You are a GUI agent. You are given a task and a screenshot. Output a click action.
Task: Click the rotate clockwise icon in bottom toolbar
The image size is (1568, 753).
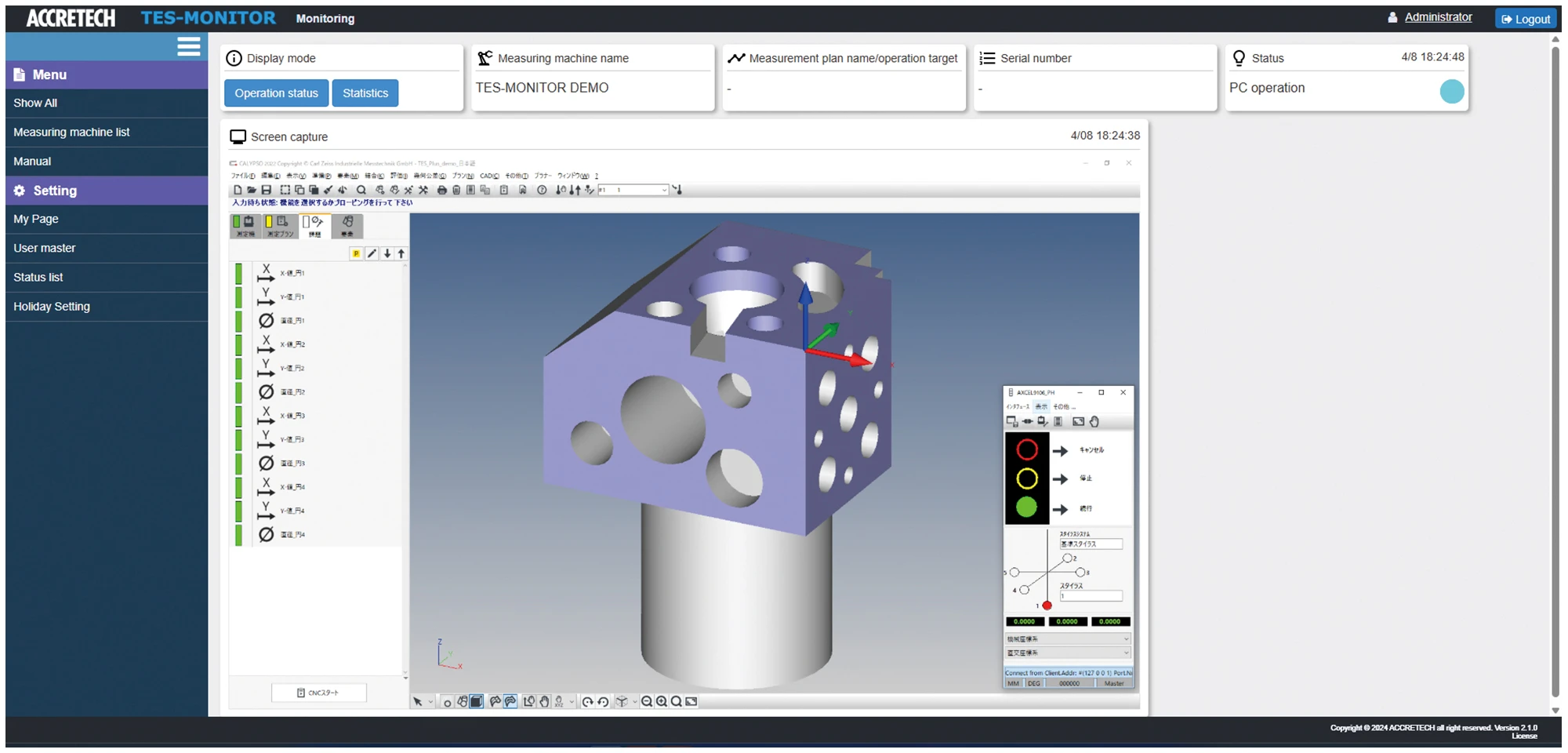tap(588, 701)
